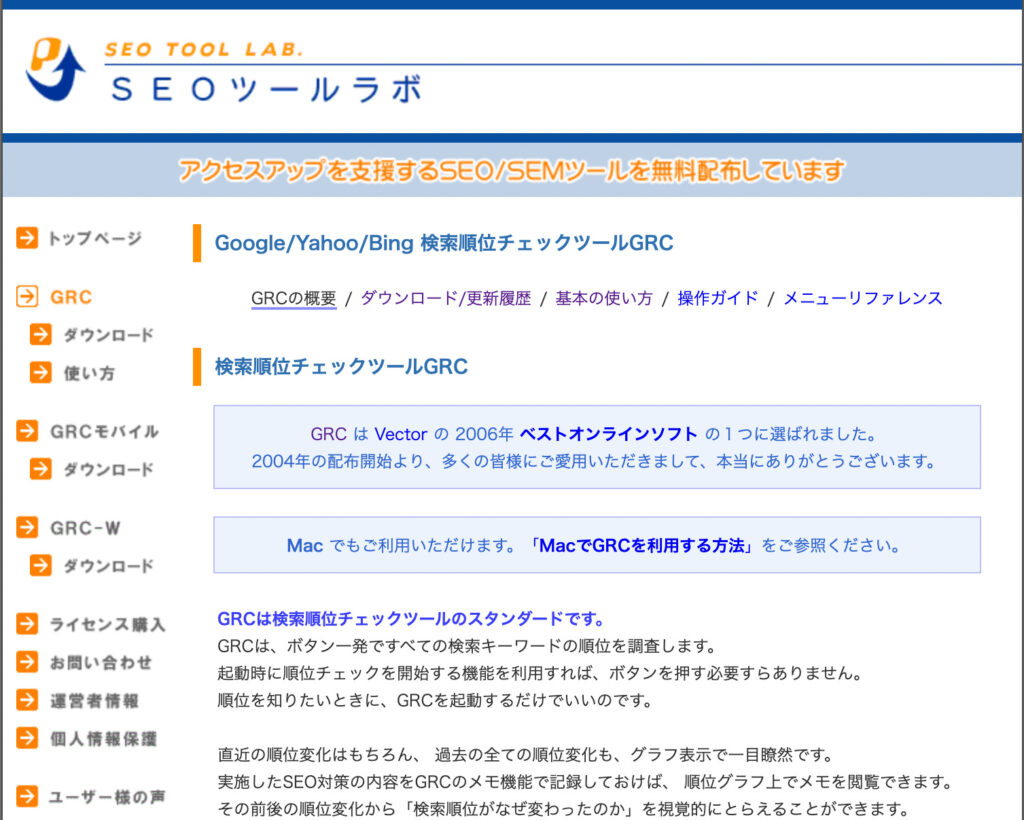Click SEO TOOL LAB. orange text
Screen dimensions: 1024x820
[x=204, y=50]
